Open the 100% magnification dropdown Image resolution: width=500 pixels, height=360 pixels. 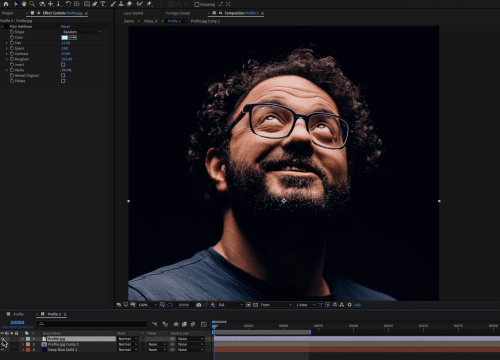147,305
